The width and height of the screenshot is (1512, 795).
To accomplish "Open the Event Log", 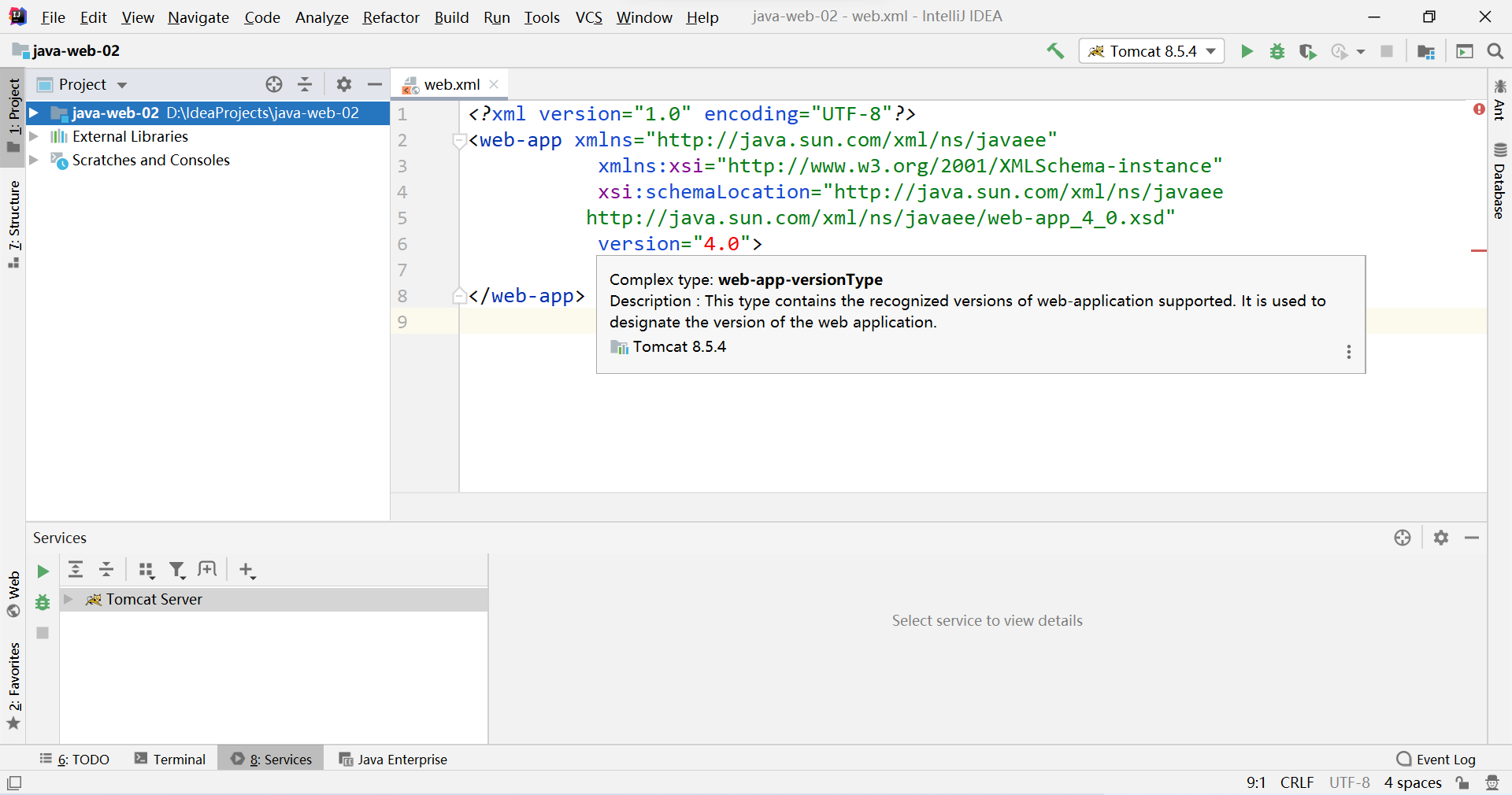I will (x=1436, y=759).
